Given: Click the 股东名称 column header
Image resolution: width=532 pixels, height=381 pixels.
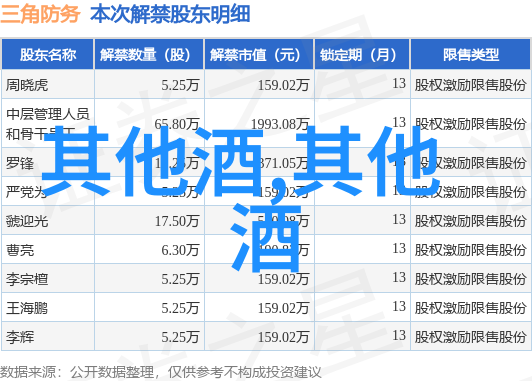Looking at the screenshot, I should point(48,55).
